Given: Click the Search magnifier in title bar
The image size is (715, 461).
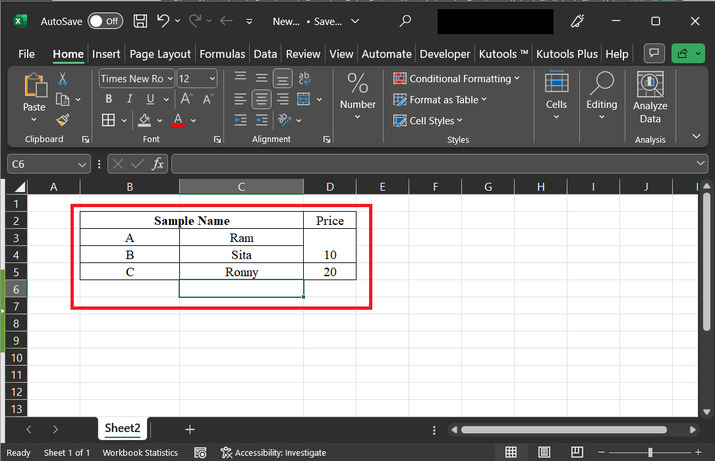Looking at the screenshot, I should tap(404, 20).
